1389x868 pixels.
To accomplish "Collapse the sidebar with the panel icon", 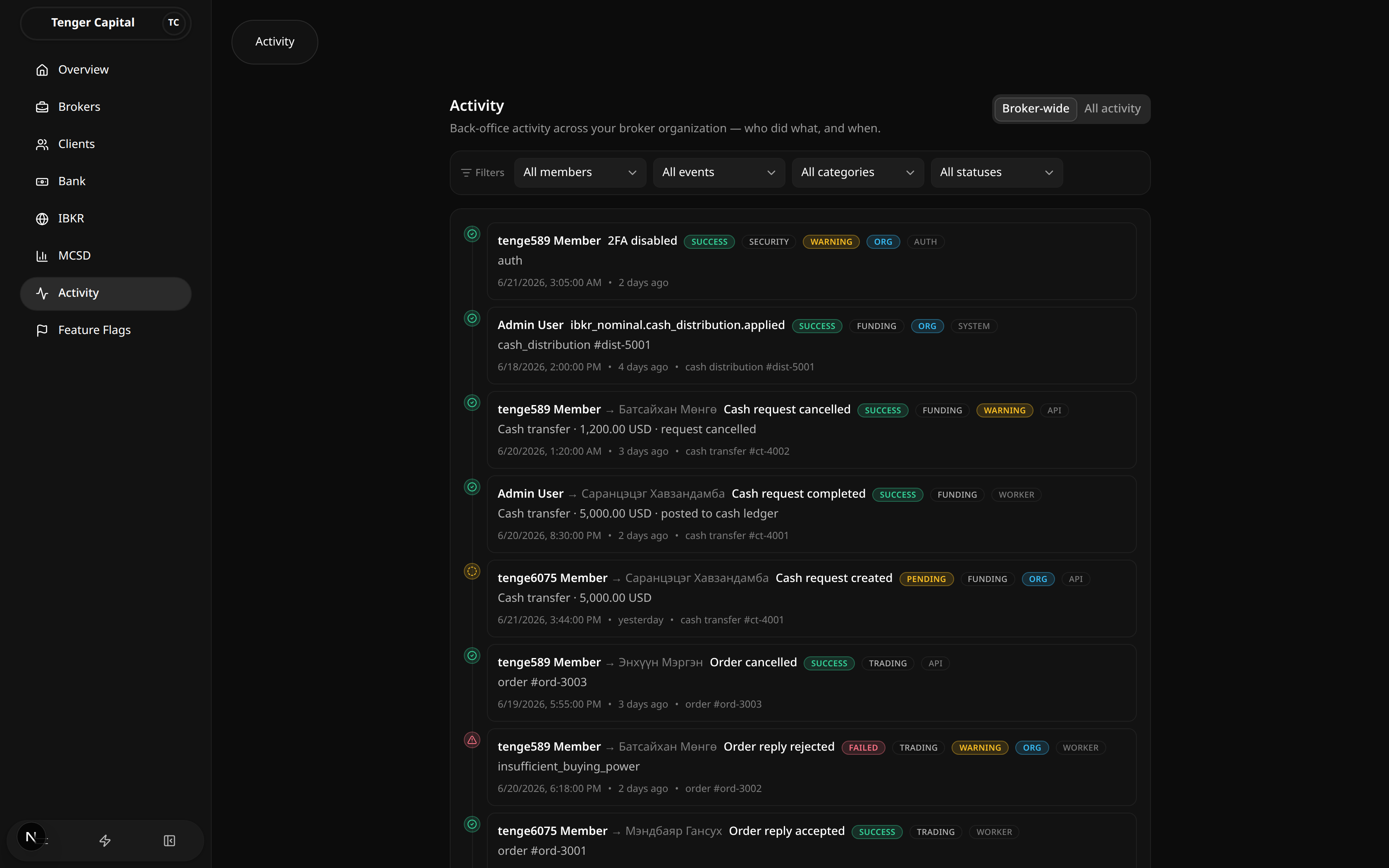I will (169, 840).
